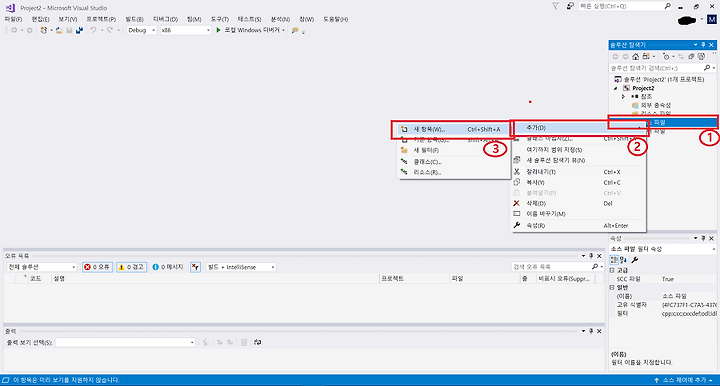The image size is (720, 386).
Task: Collapse the Project2 tree node
Action: coord(616,88)
